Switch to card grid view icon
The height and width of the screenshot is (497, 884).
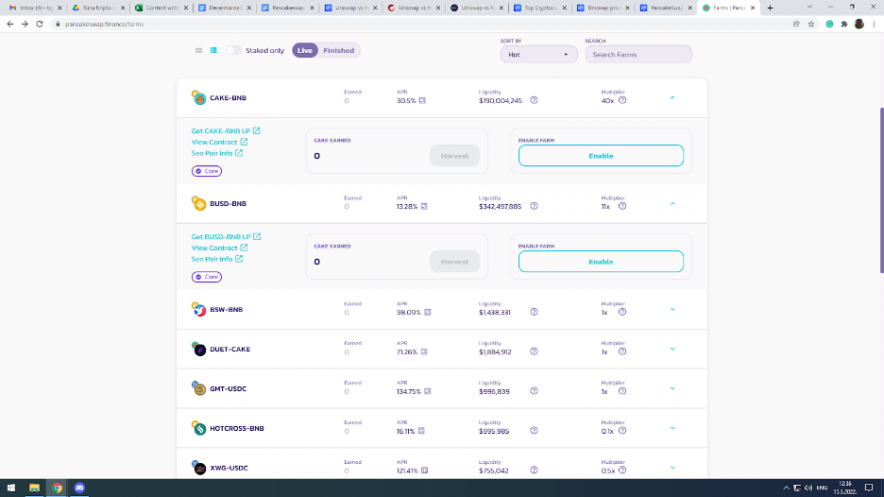click(x=199, y=50)
